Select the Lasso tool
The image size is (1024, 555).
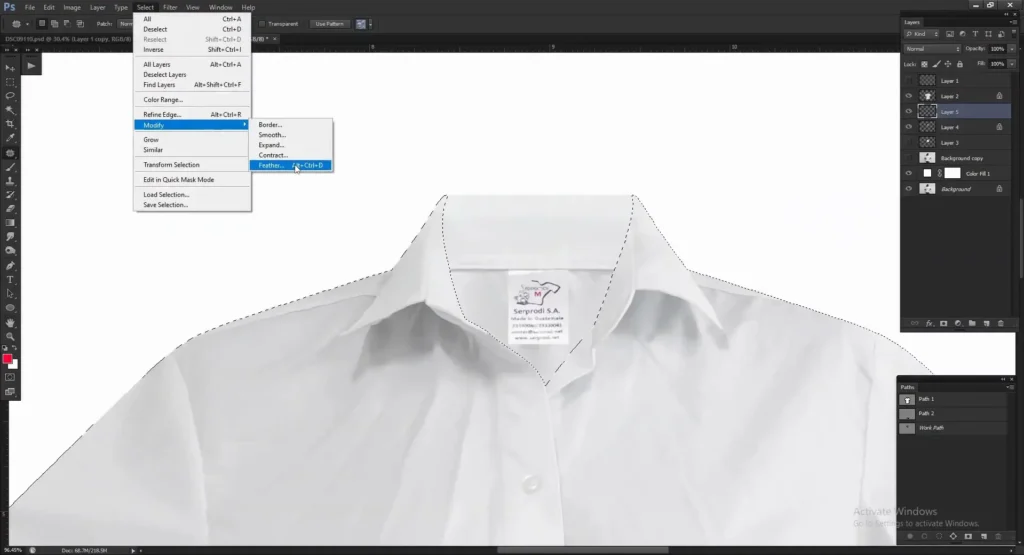pos(10,96)
